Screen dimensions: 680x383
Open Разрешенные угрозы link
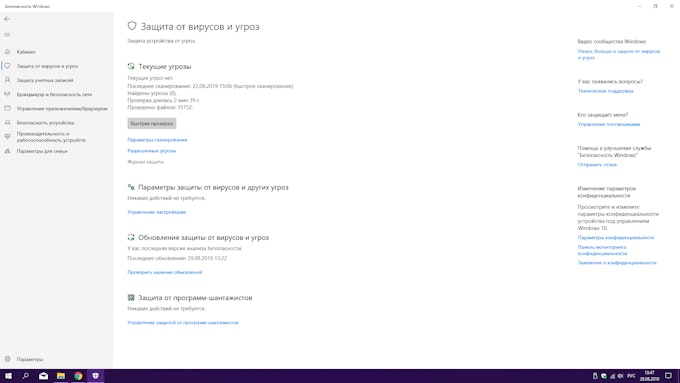pyautogui.click(x=152, y=151)
